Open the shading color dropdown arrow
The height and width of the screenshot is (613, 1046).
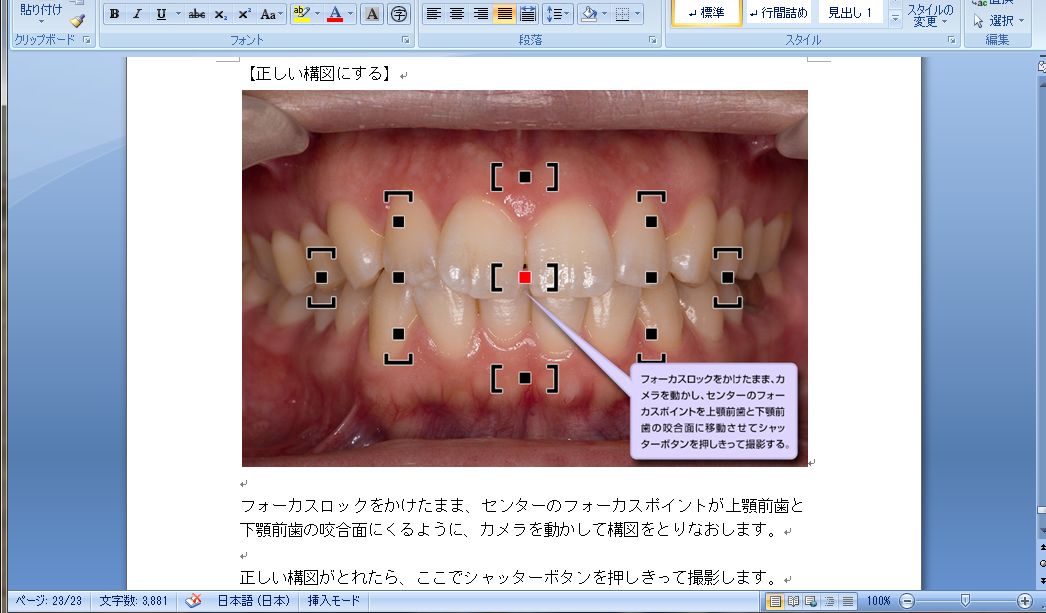point(604,14)
